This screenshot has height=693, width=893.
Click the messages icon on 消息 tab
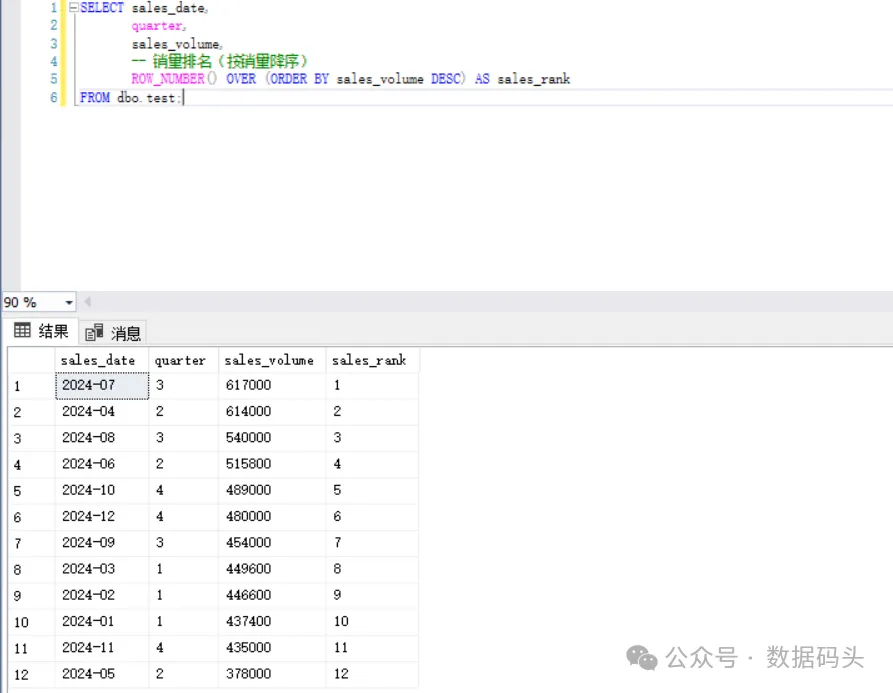point(94,333)
